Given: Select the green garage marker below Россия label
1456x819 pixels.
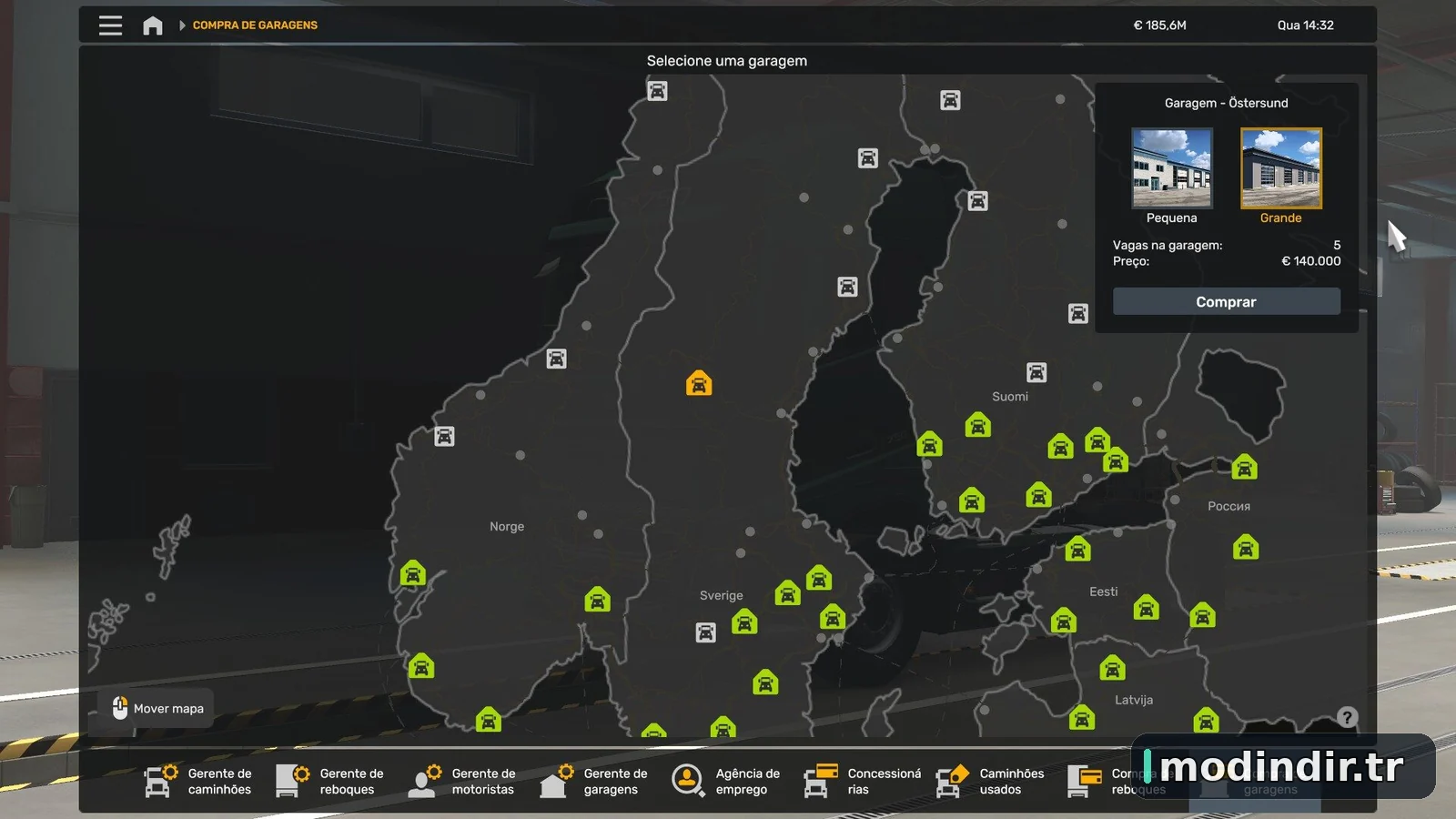Looking at the screenshot, I should click(1246, 548).
